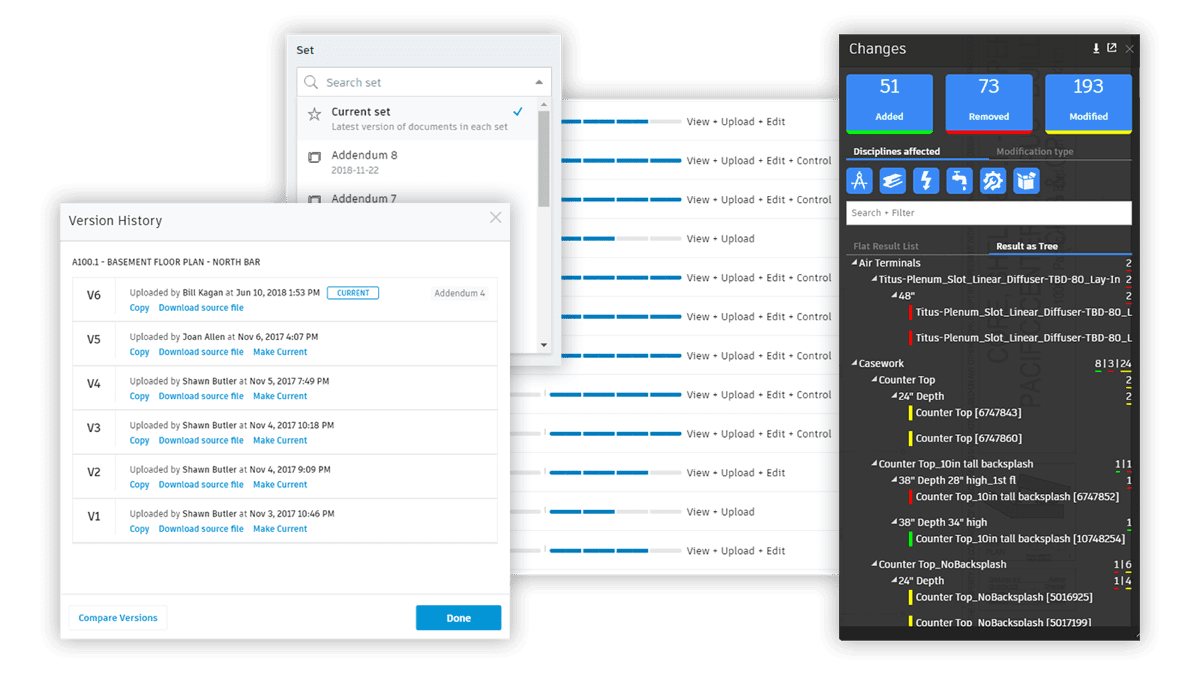Click the Done button

tap(458, 617)
